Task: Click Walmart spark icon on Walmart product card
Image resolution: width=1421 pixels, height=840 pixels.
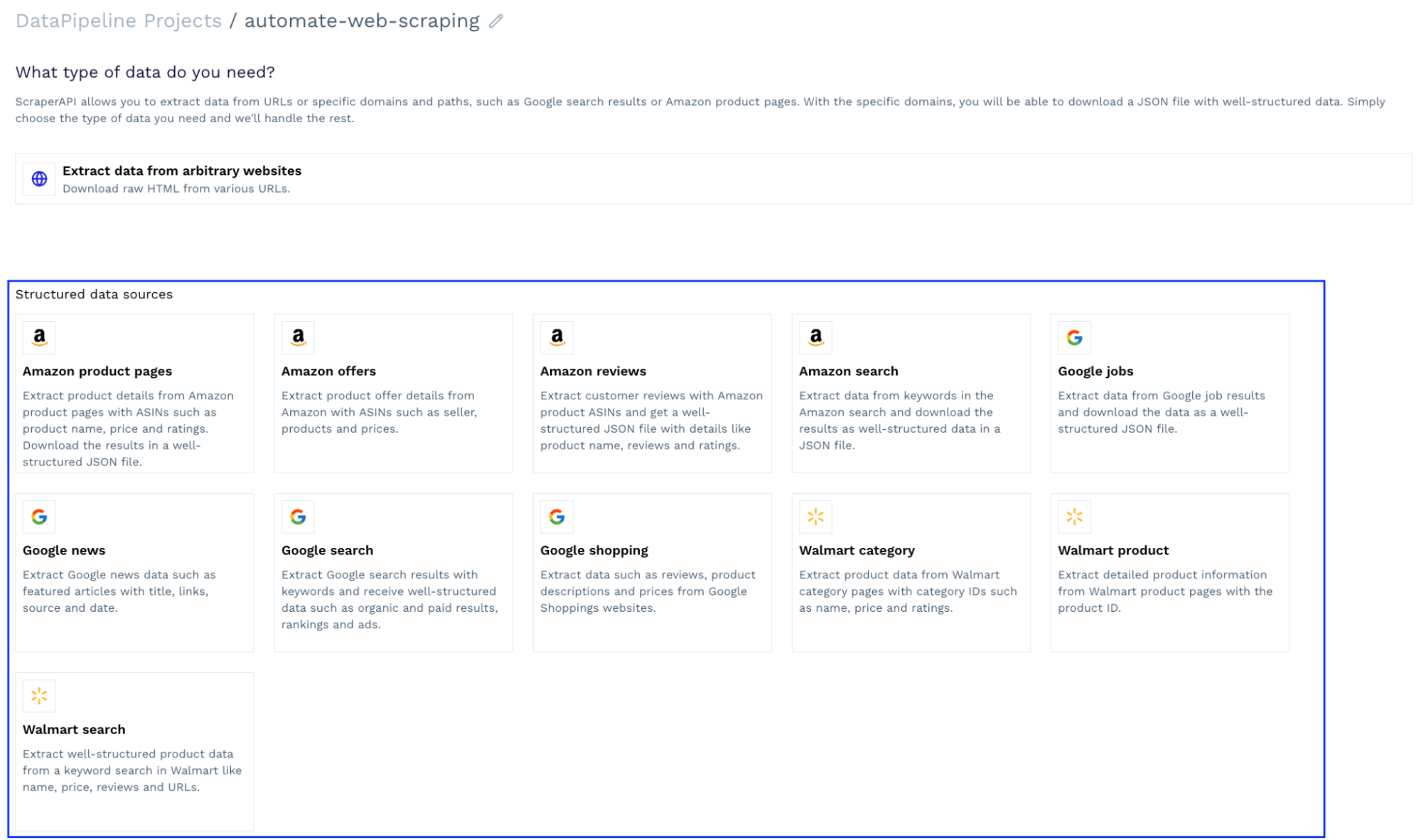Action: (1074, 517)
